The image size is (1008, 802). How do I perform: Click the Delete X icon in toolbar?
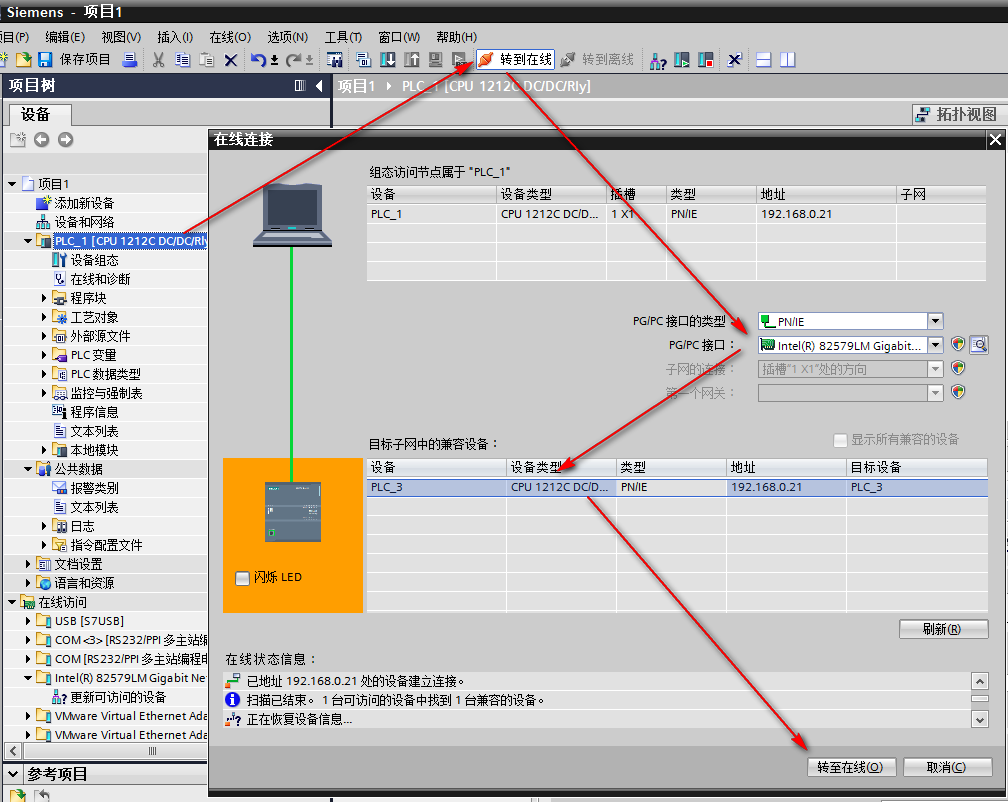pyautogui.click(x=230, y=60)
